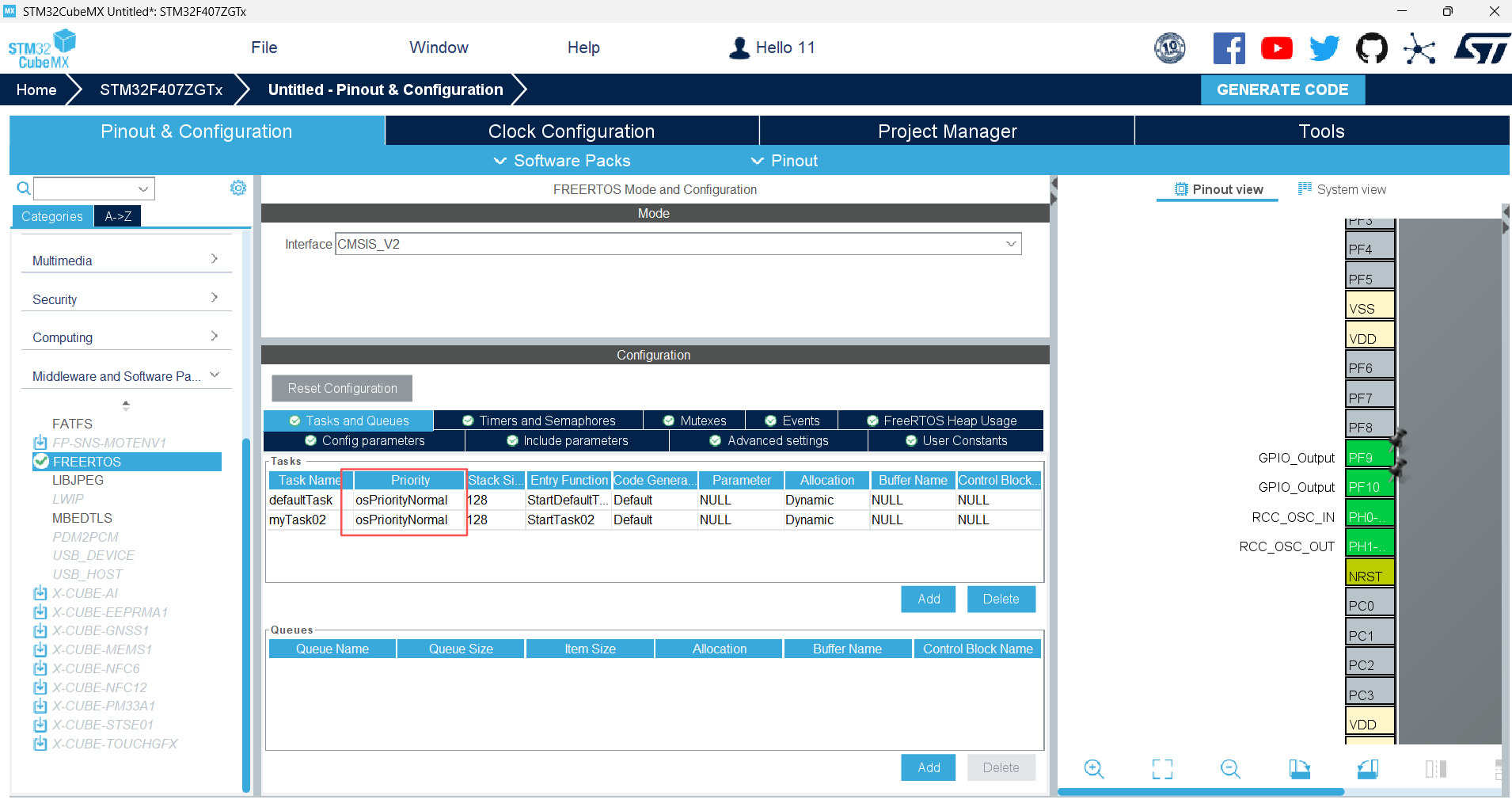
Task: Click the Reset Configuration button
Action: click(x=342, y=388)
